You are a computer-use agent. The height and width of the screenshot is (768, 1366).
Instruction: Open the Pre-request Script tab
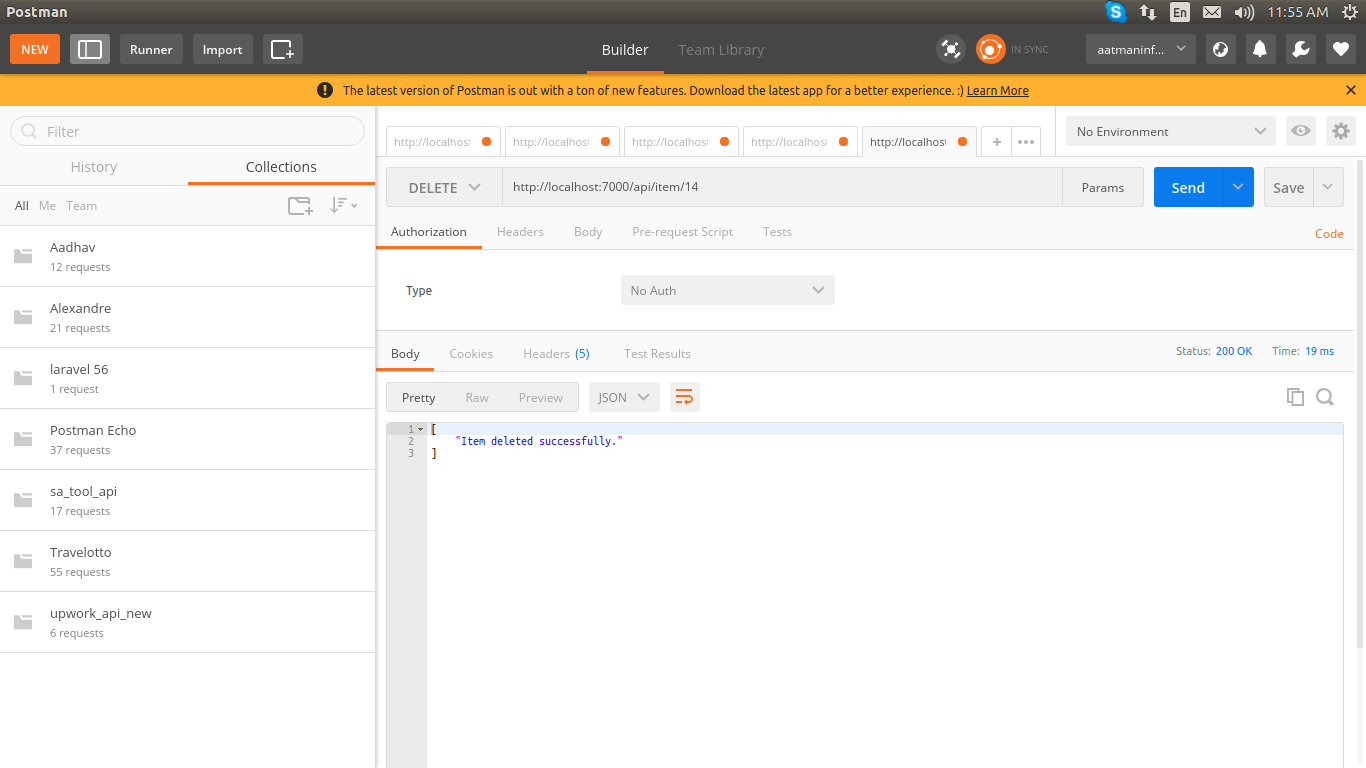click(682, 231)
